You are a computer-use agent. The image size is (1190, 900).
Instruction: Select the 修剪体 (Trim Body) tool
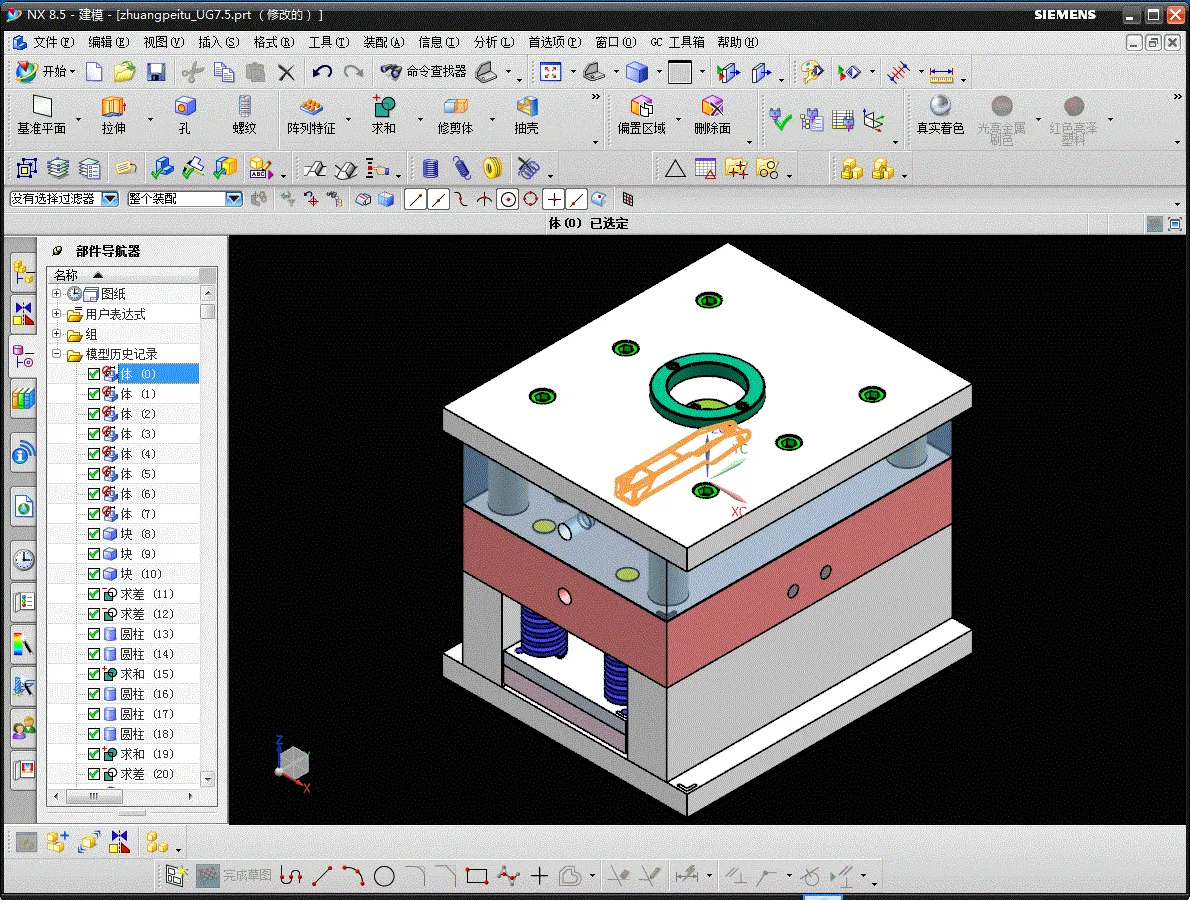click(x=455, y=115)
